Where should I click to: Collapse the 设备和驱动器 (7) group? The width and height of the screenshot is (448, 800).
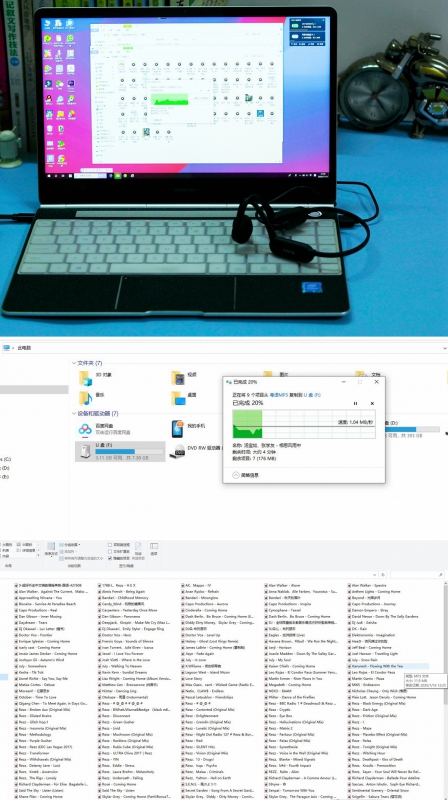pos(74,413)
